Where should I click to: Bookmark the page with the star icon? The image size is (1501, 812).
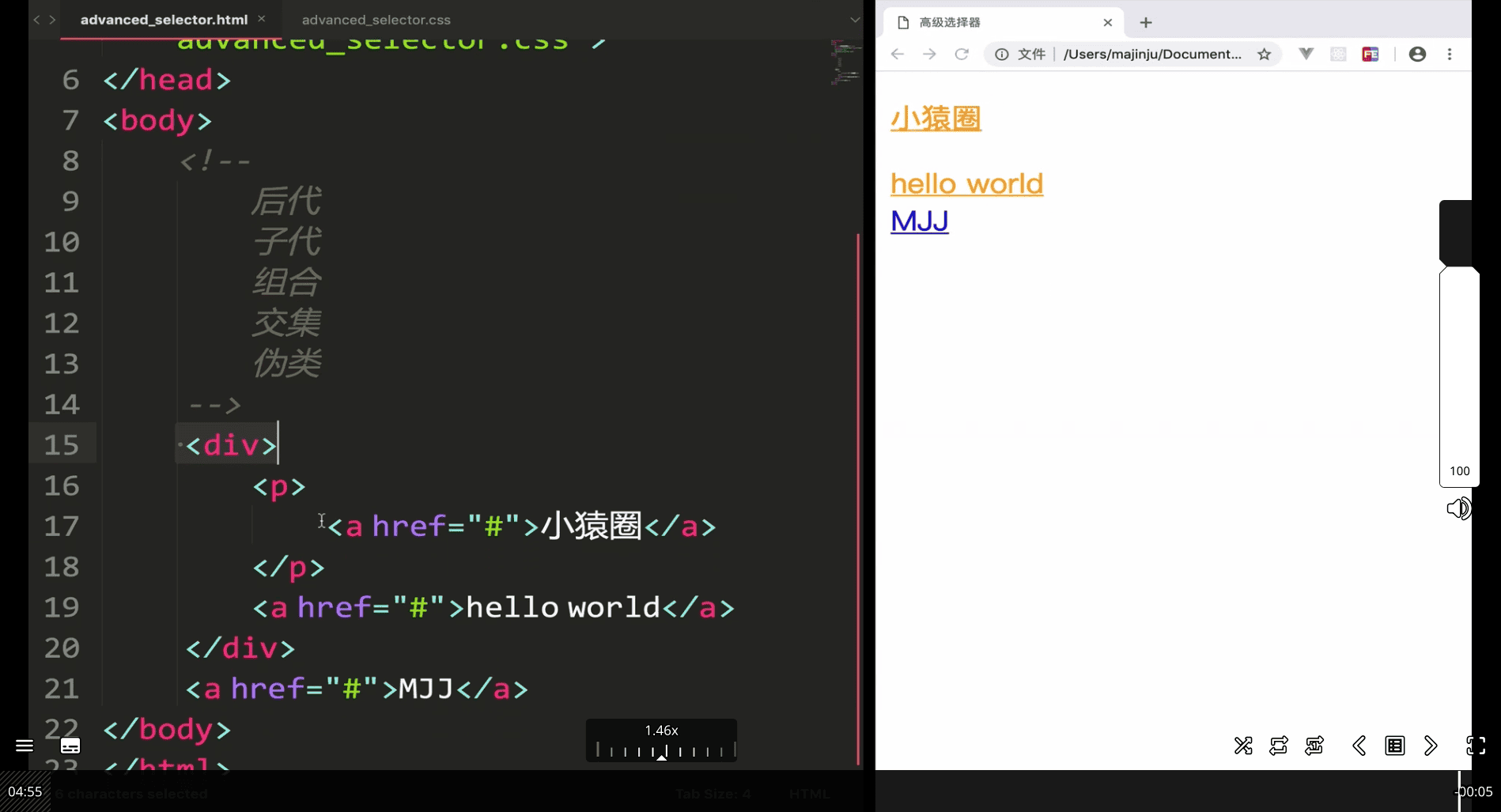tap(1264, 54)
